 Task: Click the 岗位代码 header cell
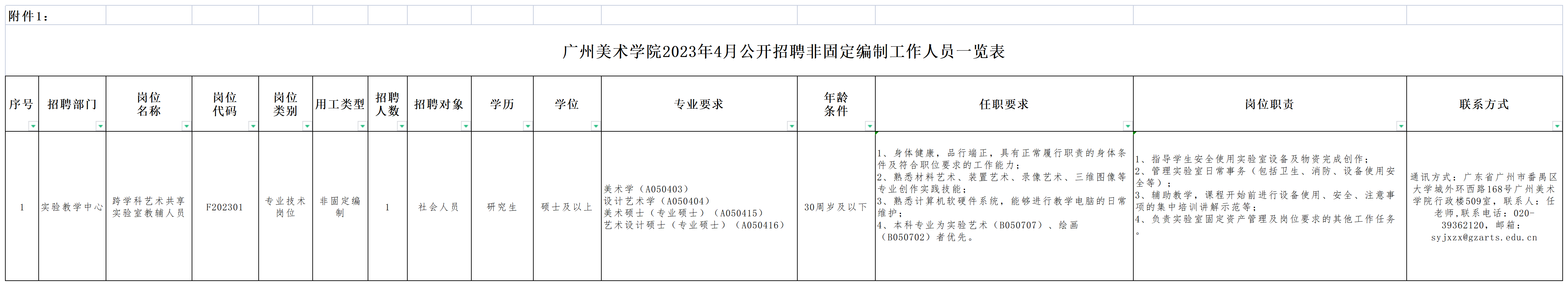225,104
